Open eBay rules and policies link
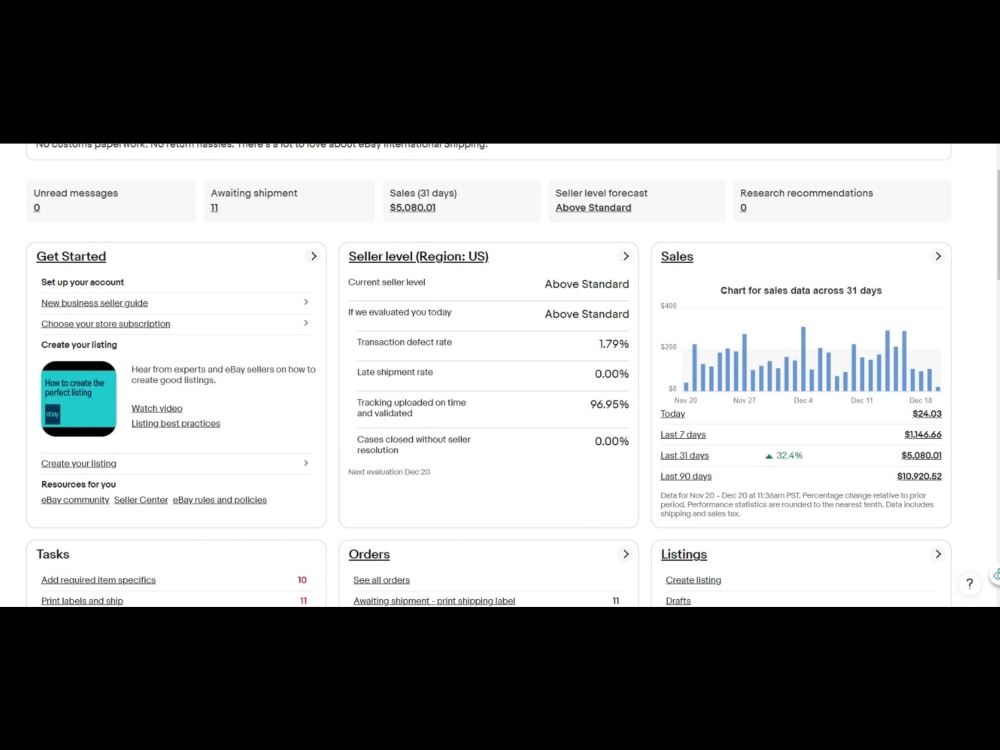1000x750 pixels. [x=219, y=500]
